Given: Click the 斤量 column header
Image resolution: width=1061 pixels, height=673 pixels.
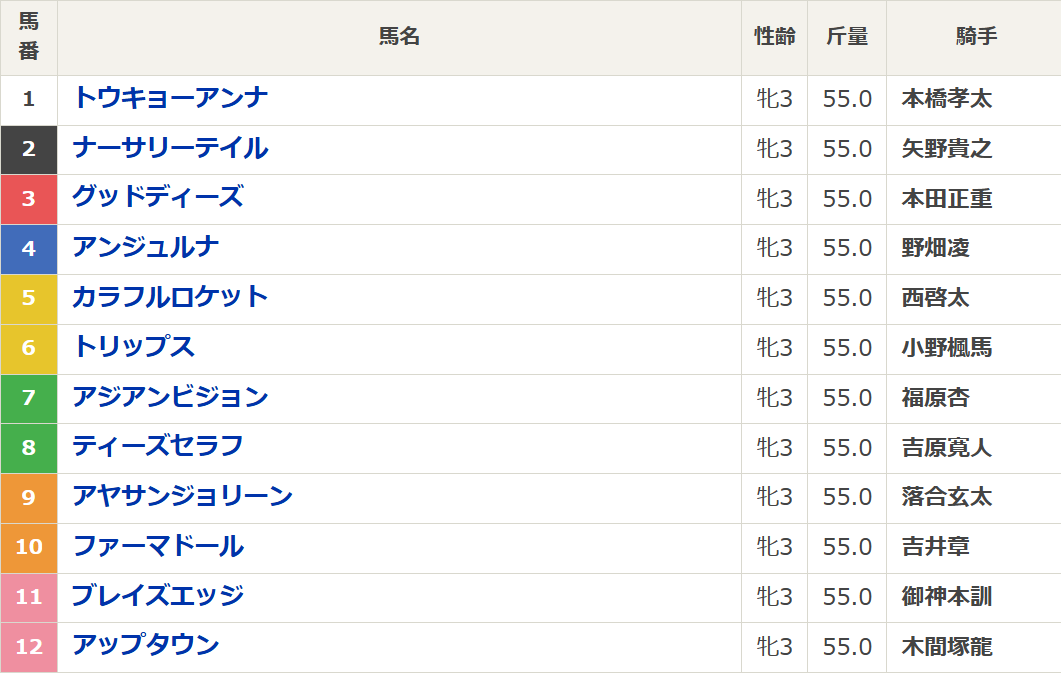Looking at the screenshot, I should (847, 37).
